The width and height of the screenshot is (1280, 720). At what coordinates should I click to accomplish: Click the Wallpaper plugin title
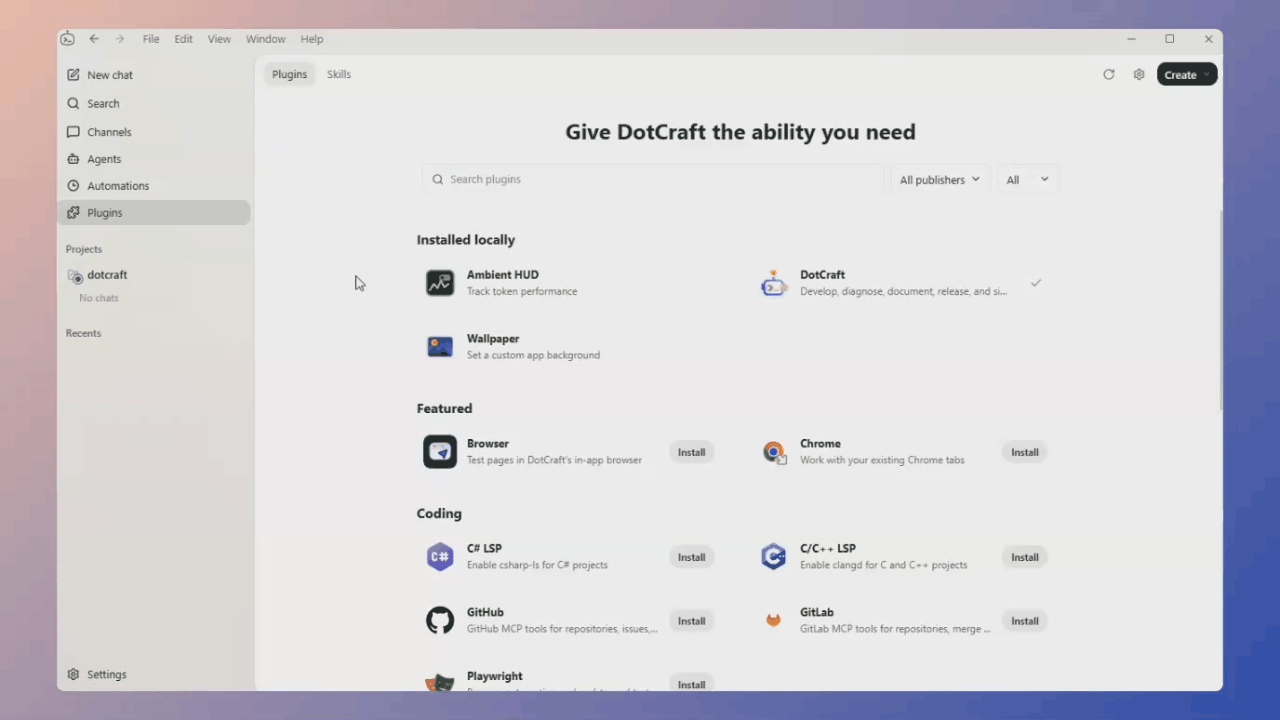493,339
